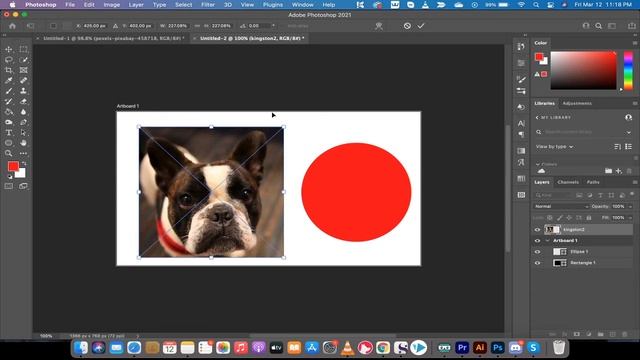Open the Paragraph panel icon
Viewport: 640px width, 360px height.
(521, 134)
